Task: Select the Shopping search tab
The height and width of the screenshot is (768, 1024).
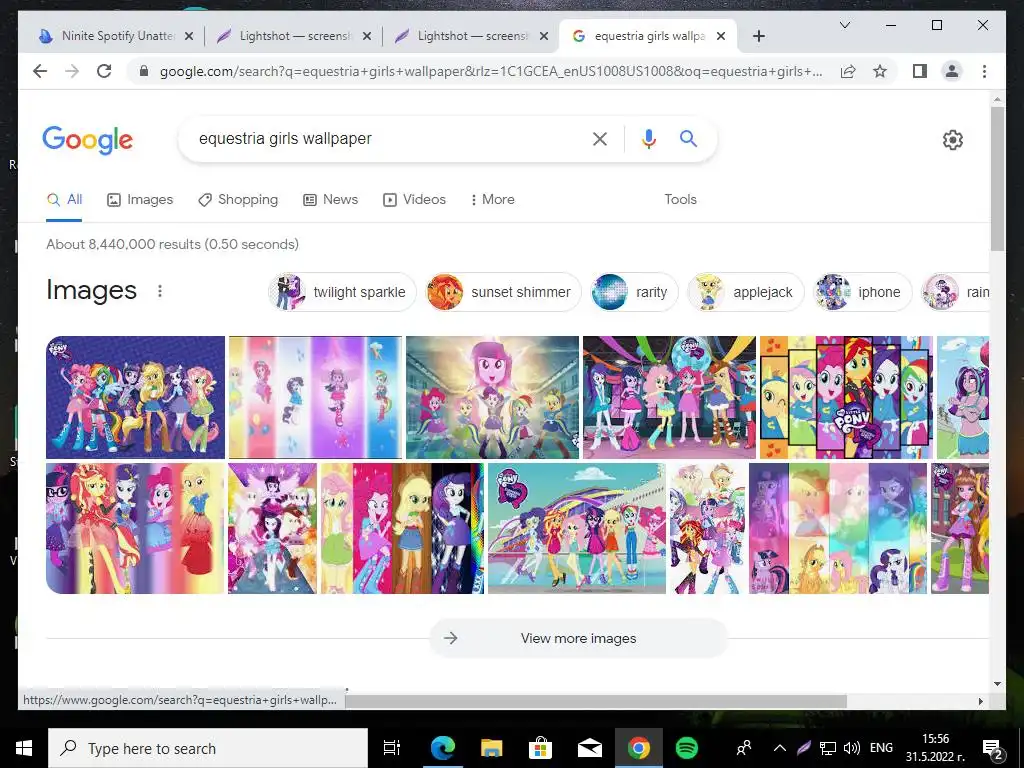Action: tap(238, 200)
